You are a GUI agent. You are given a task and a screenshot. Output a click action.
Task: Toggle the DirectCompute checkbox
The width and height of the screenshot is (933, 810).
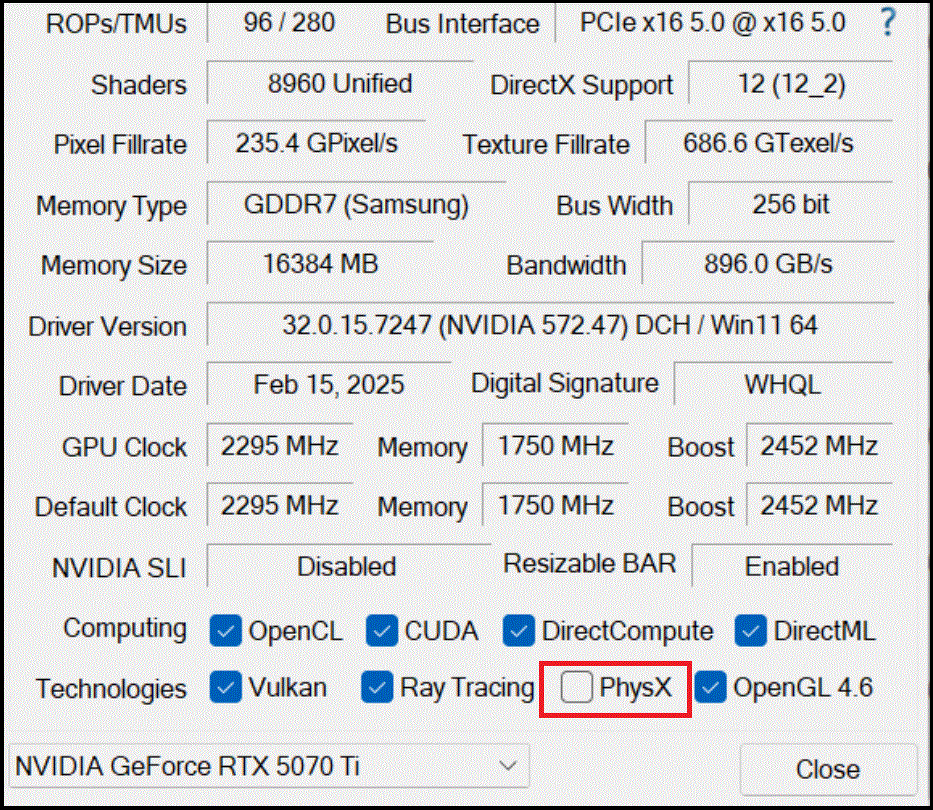tap(519, 631)
